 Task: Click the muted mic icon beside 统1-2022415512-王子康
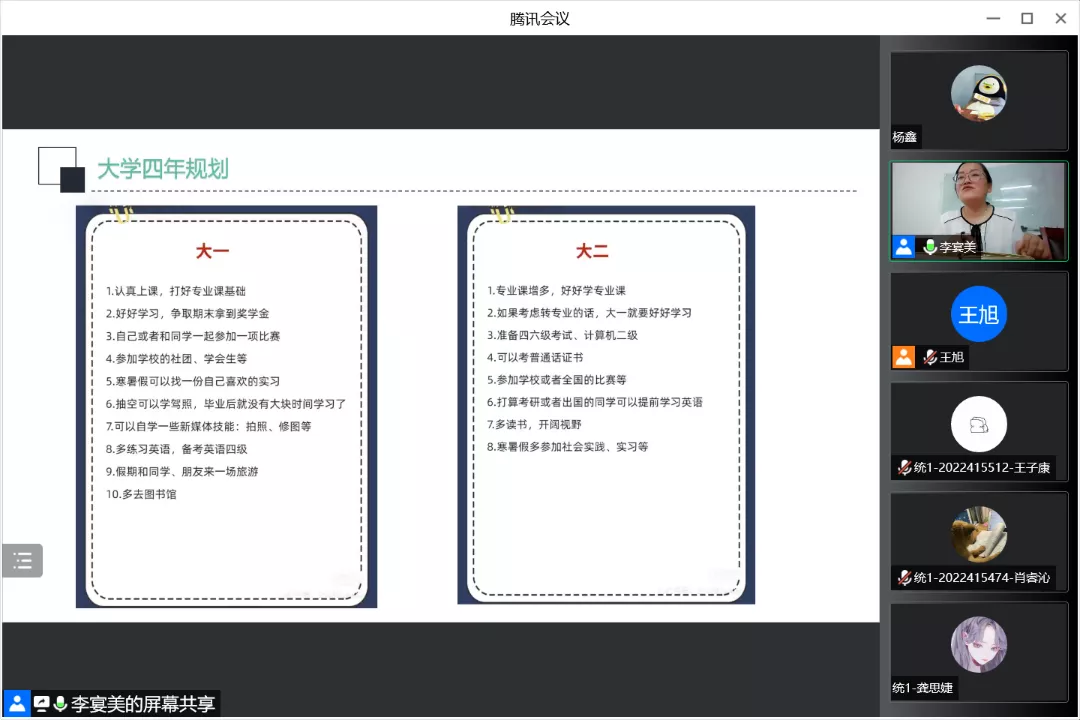tap(904, 467)
